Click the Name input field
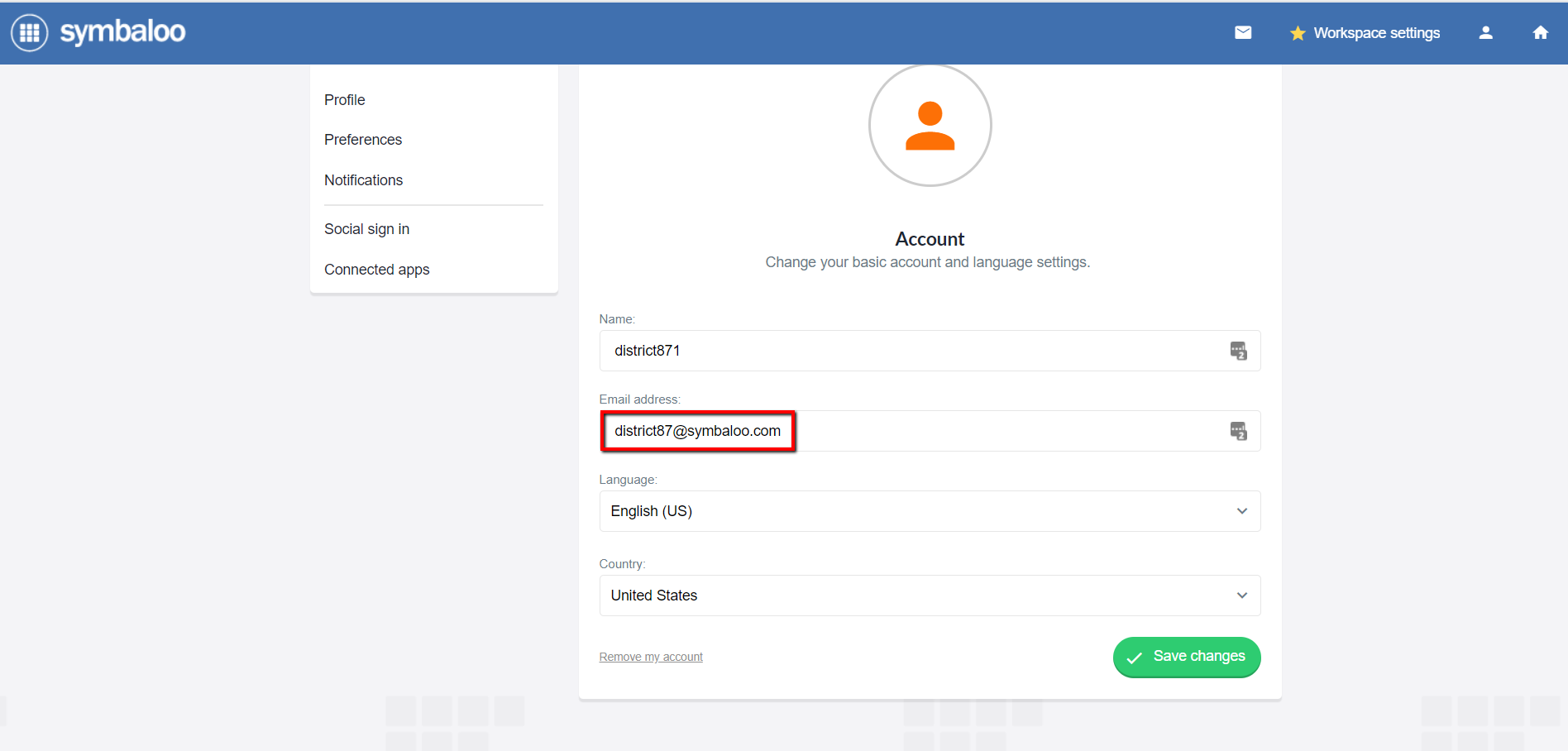Image resolution: width=1568 pixels, height=751 pixels. coord(930,351)
